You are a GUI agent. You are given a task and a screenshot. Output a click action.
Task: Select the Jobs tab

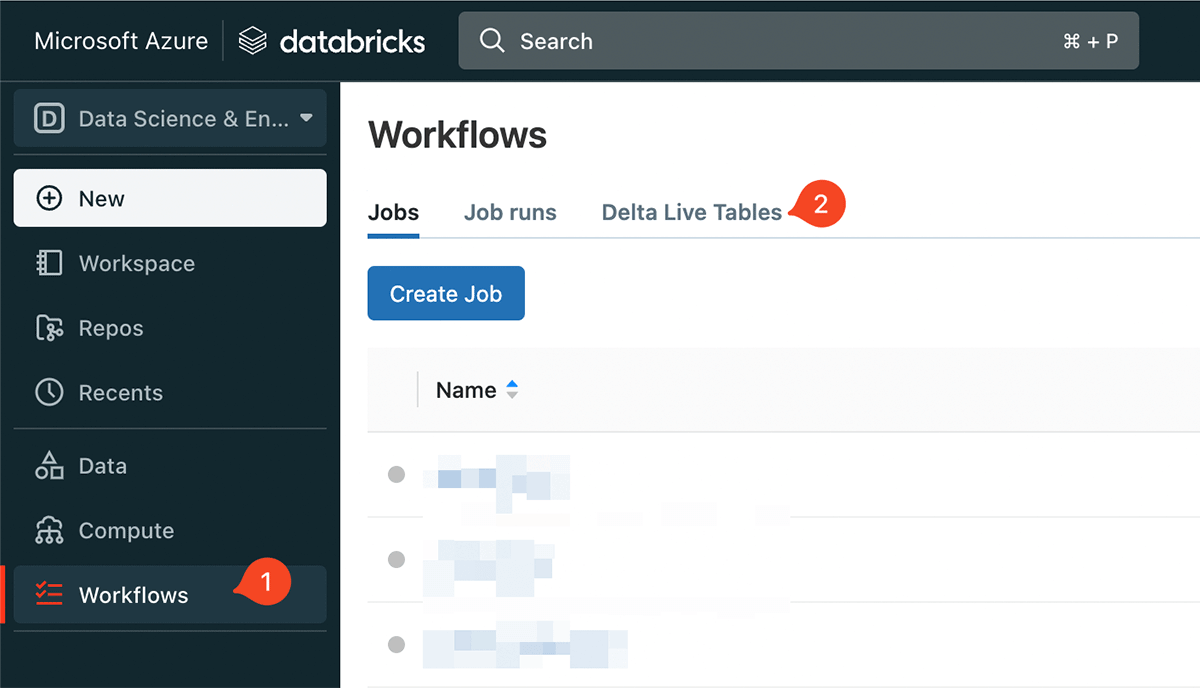393,212
